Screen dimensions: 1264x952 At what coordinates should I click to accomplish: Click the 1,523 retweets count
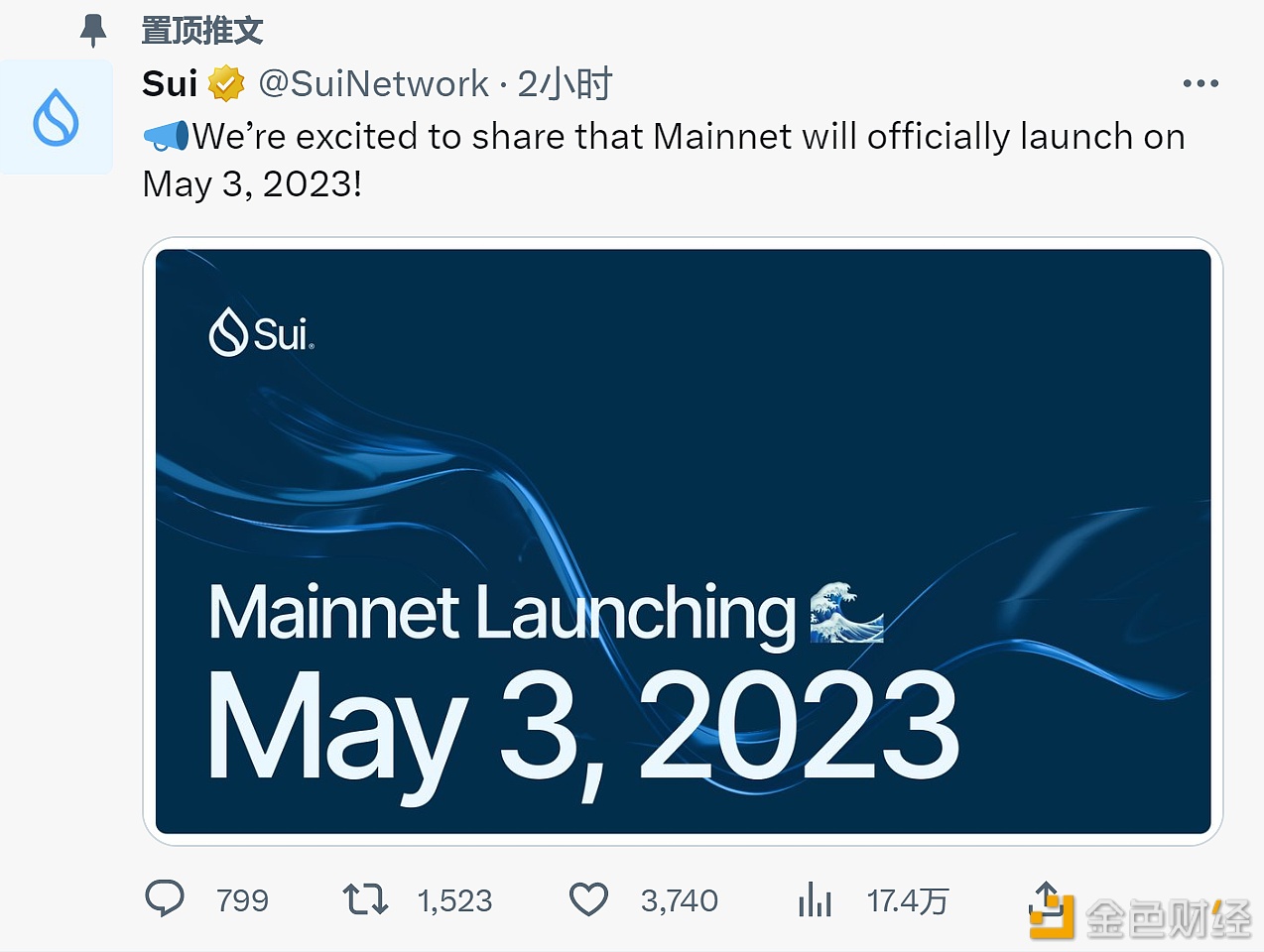click(x=454, y=900)
